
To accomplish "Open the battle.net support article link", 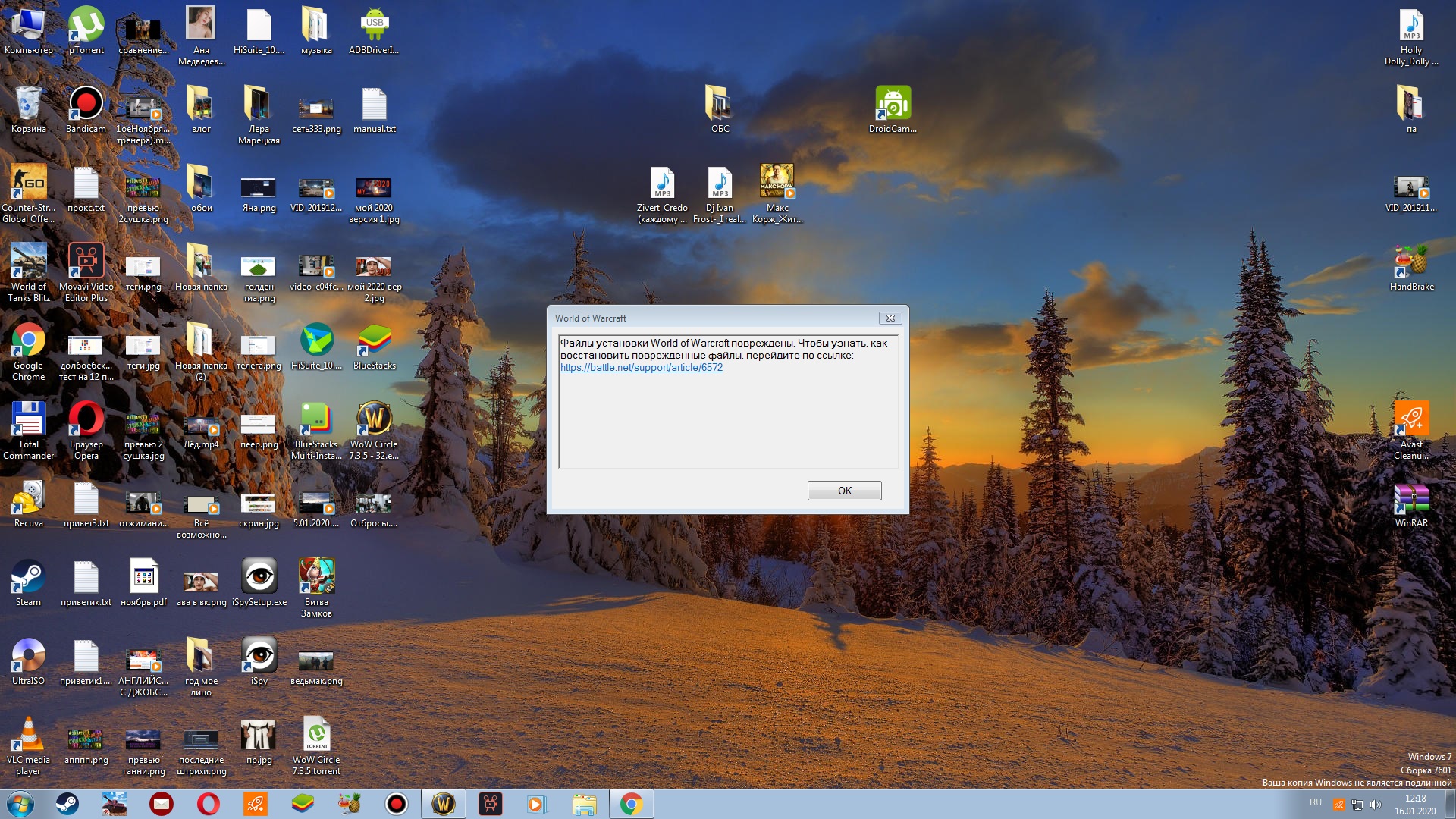I will [x=641, y=368].
